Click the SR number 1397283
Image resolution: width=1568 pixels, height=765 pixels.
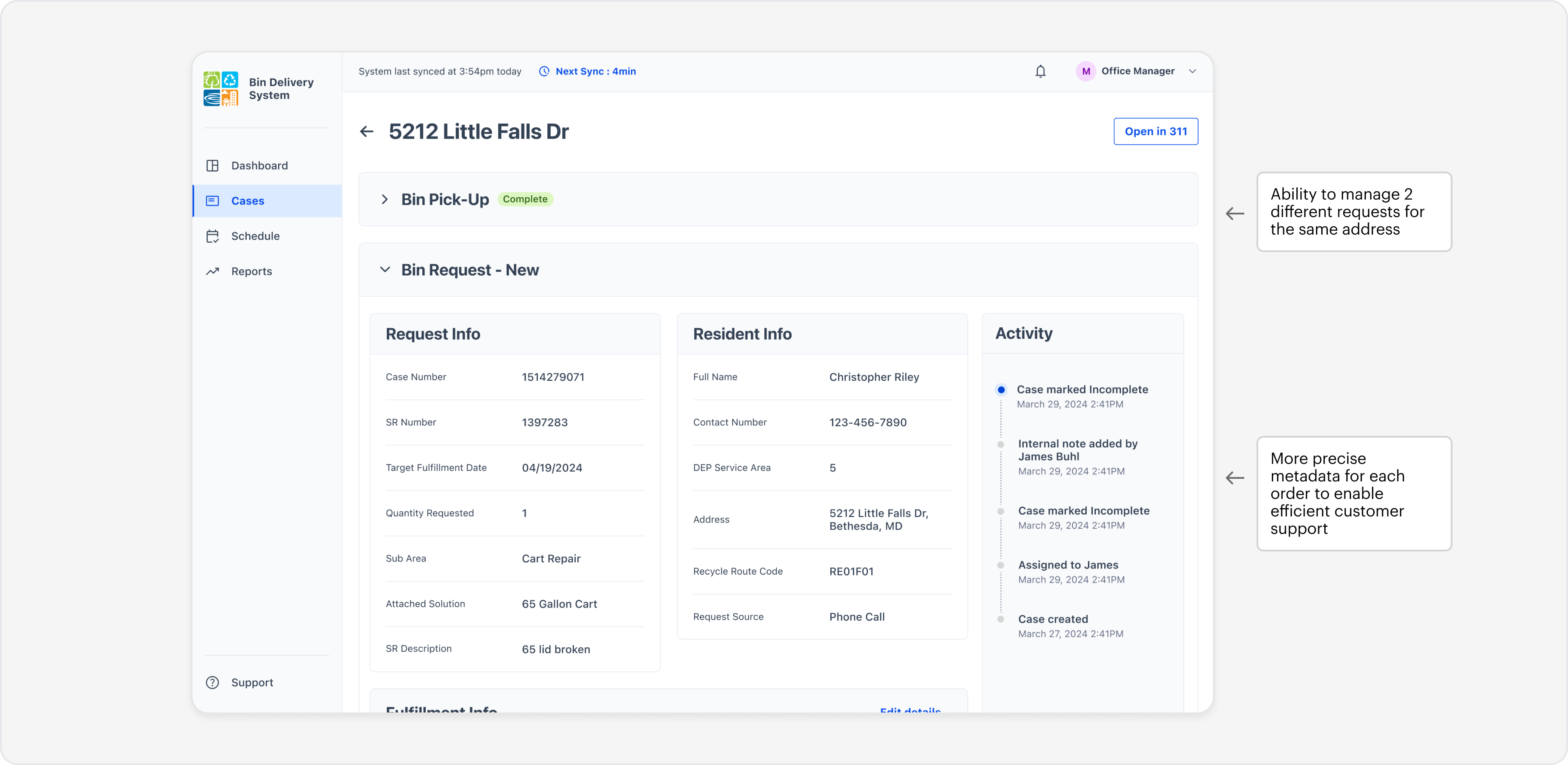(x=545, y=423)
